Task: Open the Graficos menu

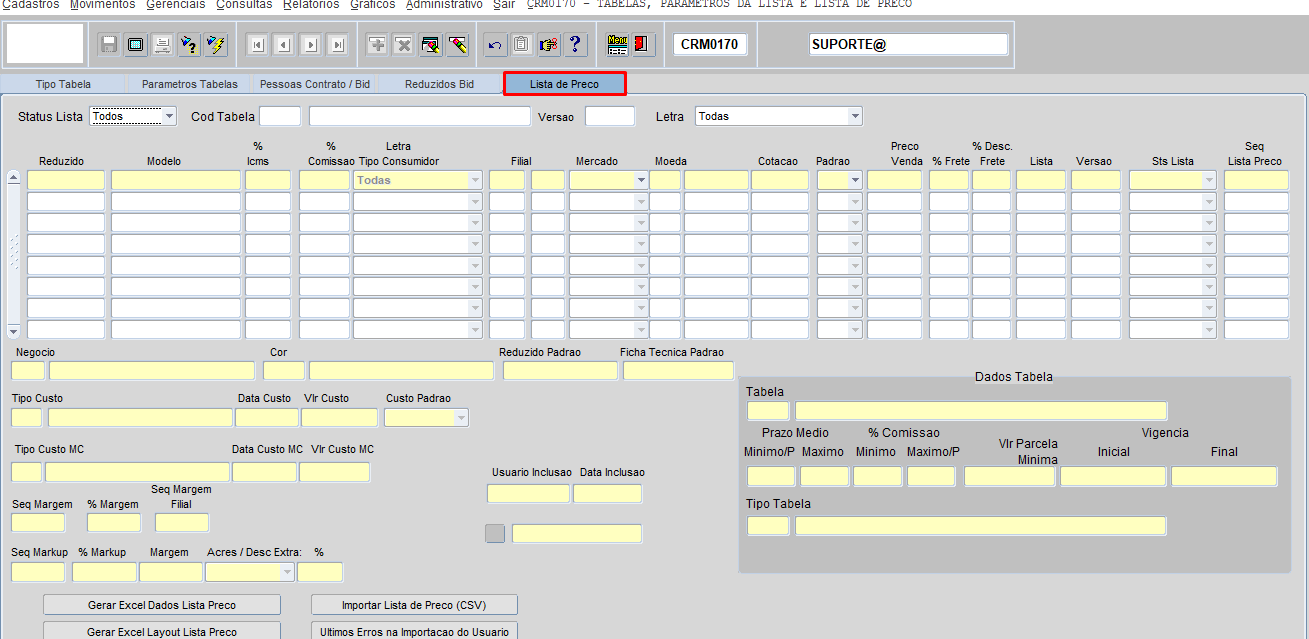Action: coord(373,5)
